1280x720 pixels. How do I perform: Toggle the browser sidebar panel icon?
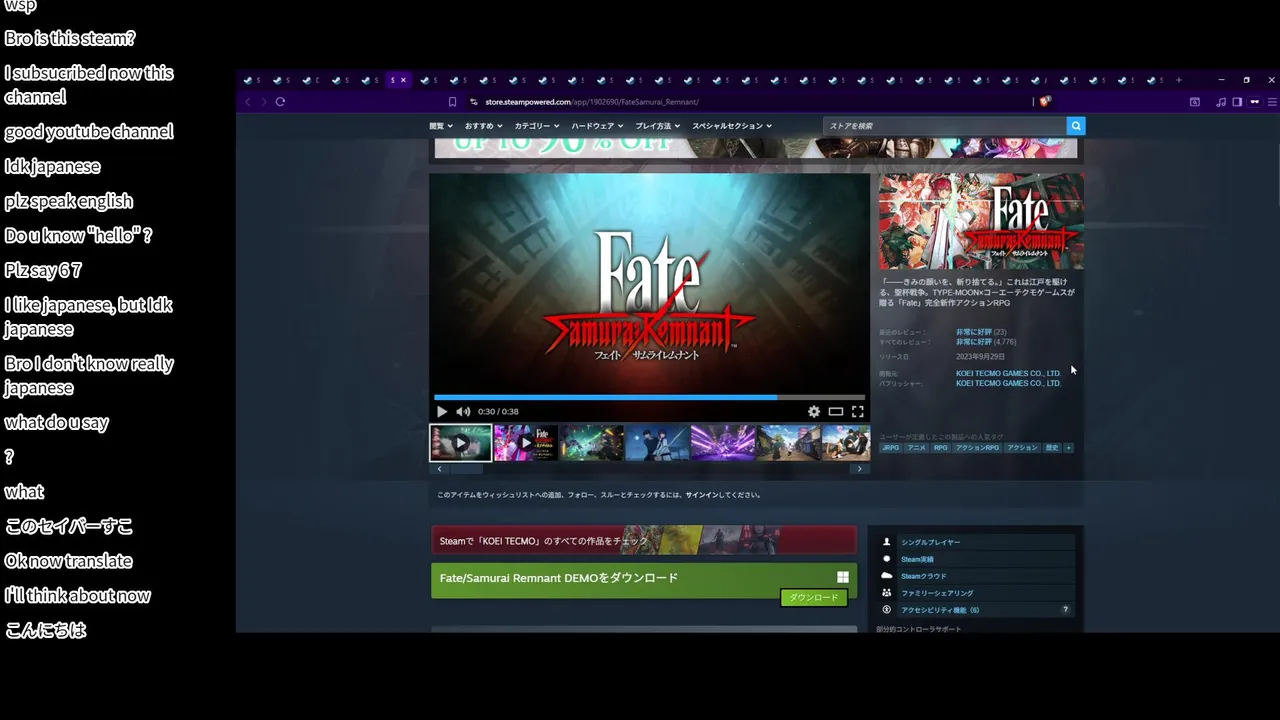[x=1237, y=101]
